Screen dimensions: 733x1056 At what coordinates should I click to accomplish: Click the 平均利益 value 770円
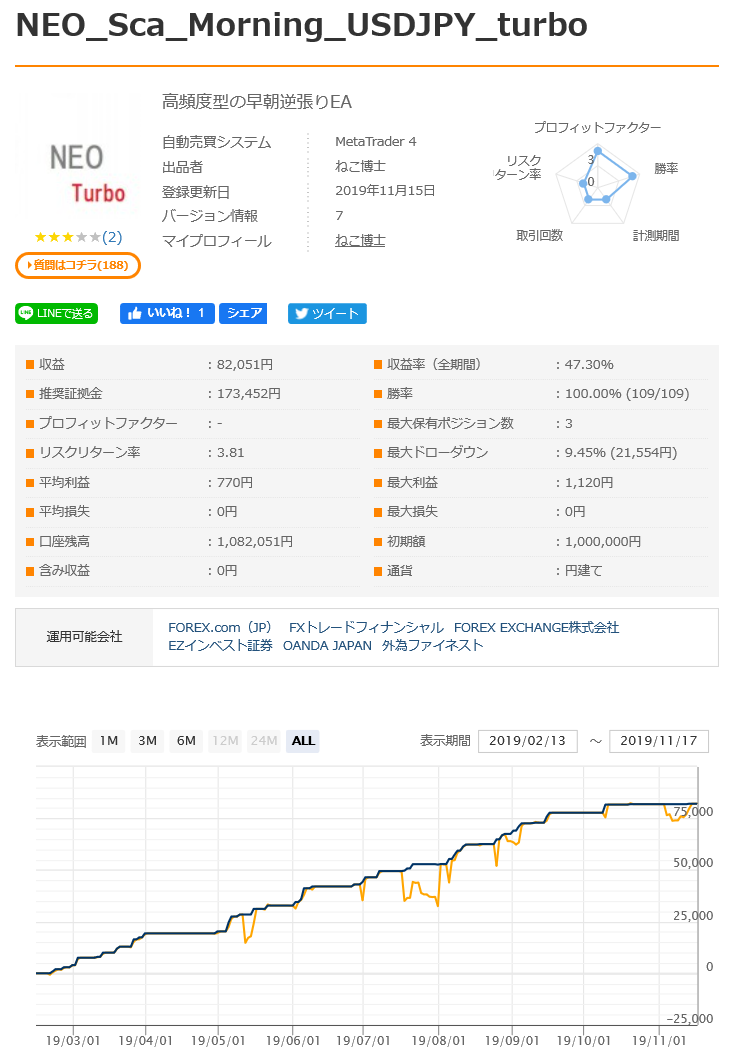(x=235, y=482)
